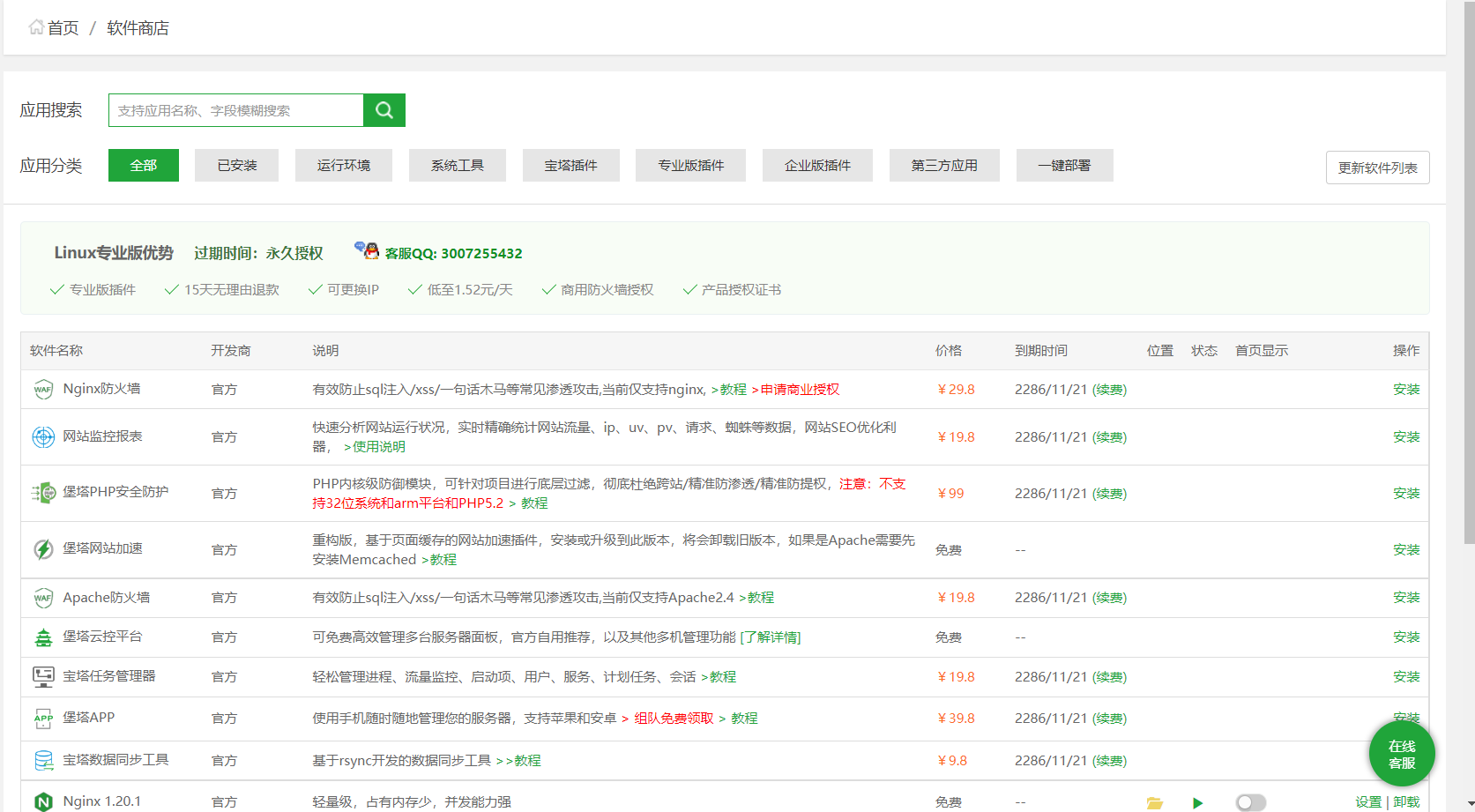Click the home icon in the breadcrumb
1475x812 pixels.
click(x=36, y=27)
